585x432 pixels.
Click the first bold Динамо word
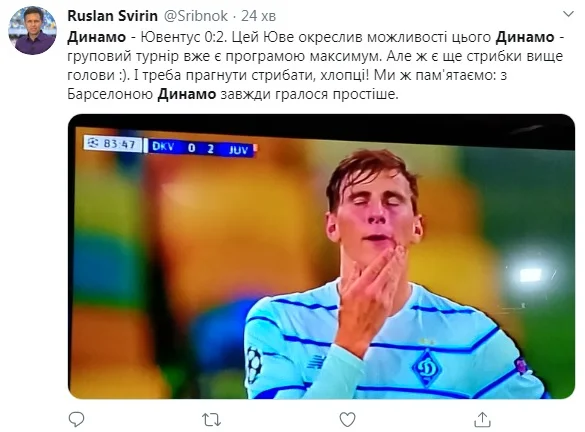(97, 37)
